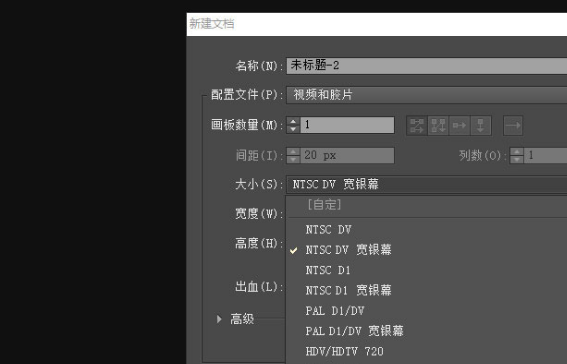The height and width of the screenshot is (364, 567).
Task: Click the 宽度(W) label
Action: [x=259, y=214]
